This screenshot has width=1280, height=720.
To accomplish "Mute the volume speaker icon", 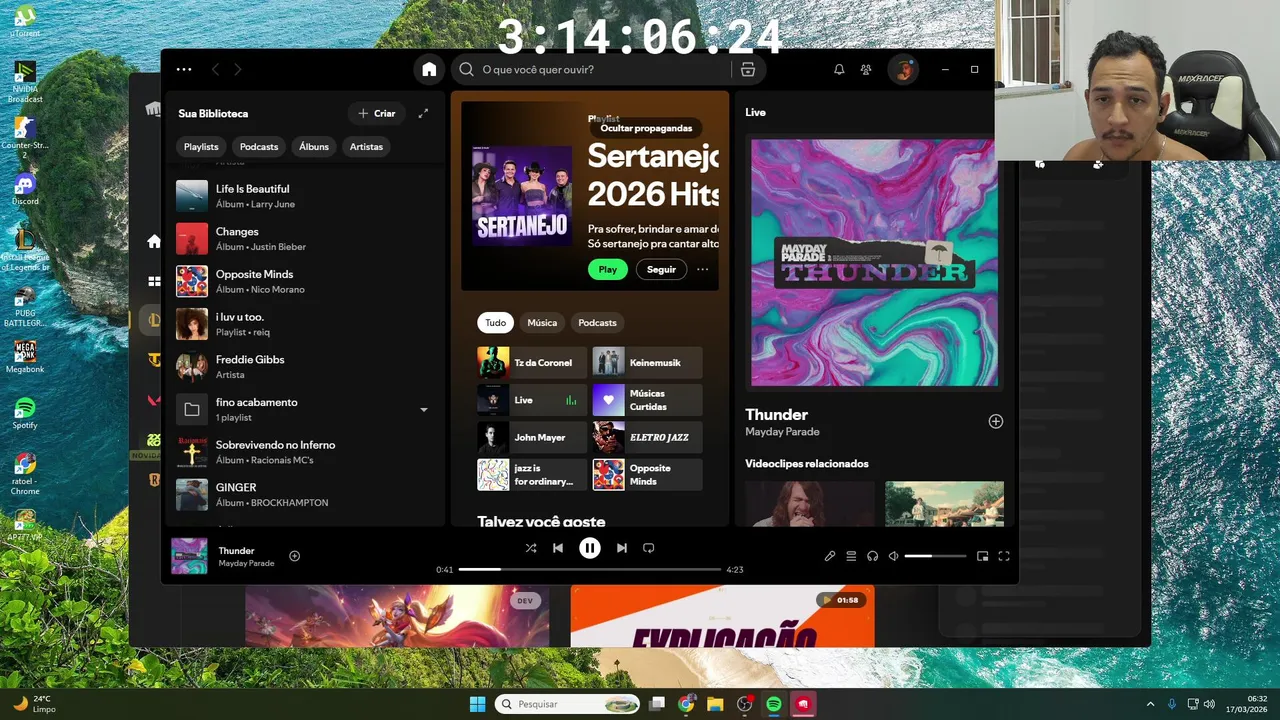I will pos(894,556).
